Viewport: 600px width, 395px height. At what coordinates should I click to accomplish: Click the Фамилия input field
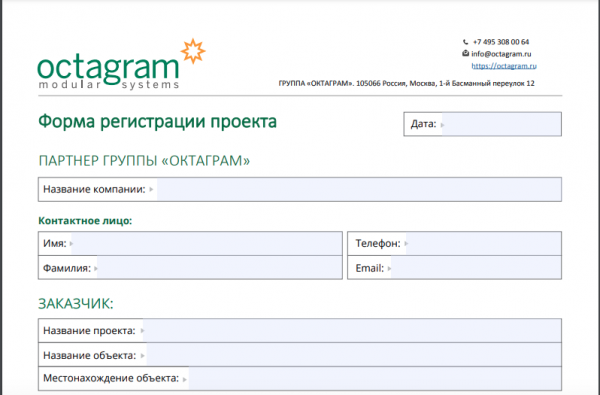(x=219, y=268)
